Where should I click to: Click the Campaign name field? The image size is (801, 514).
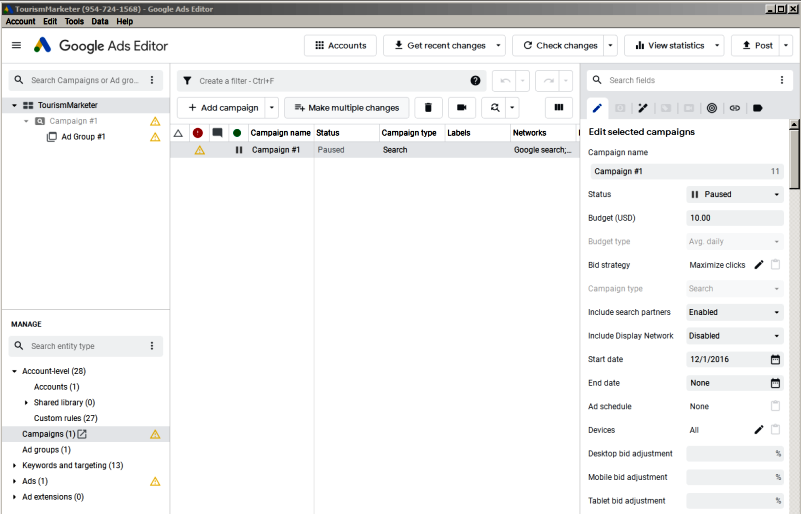[686, 171]
